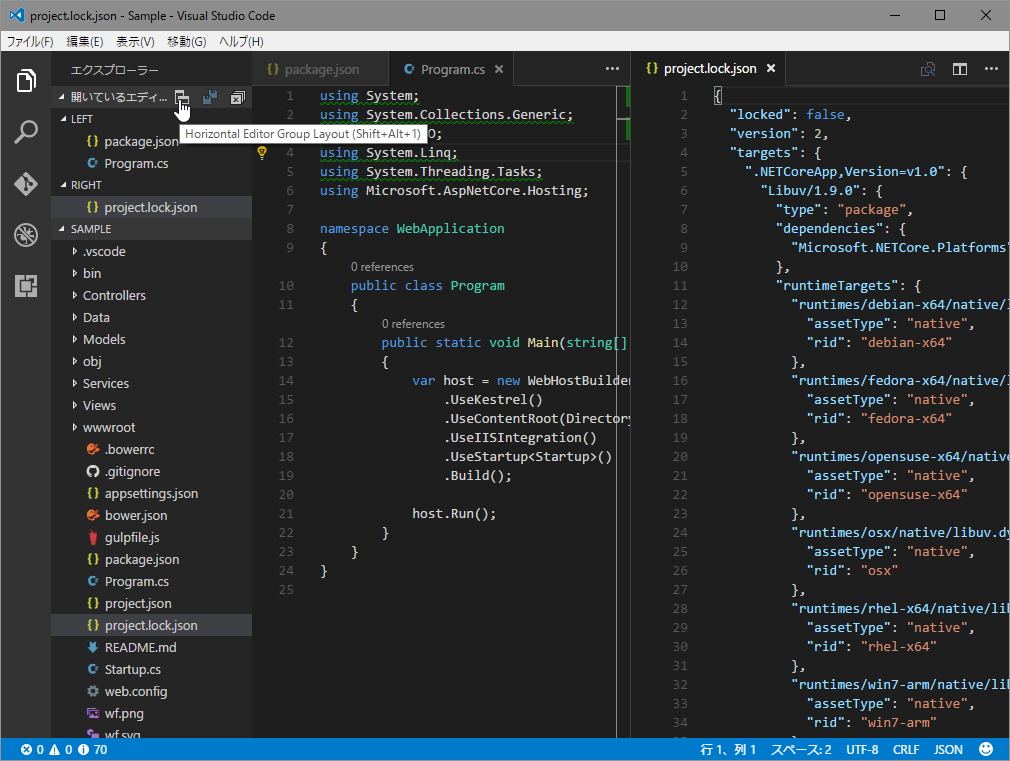Click the smiley feedback icon in status bar

(x=986, y=749)
